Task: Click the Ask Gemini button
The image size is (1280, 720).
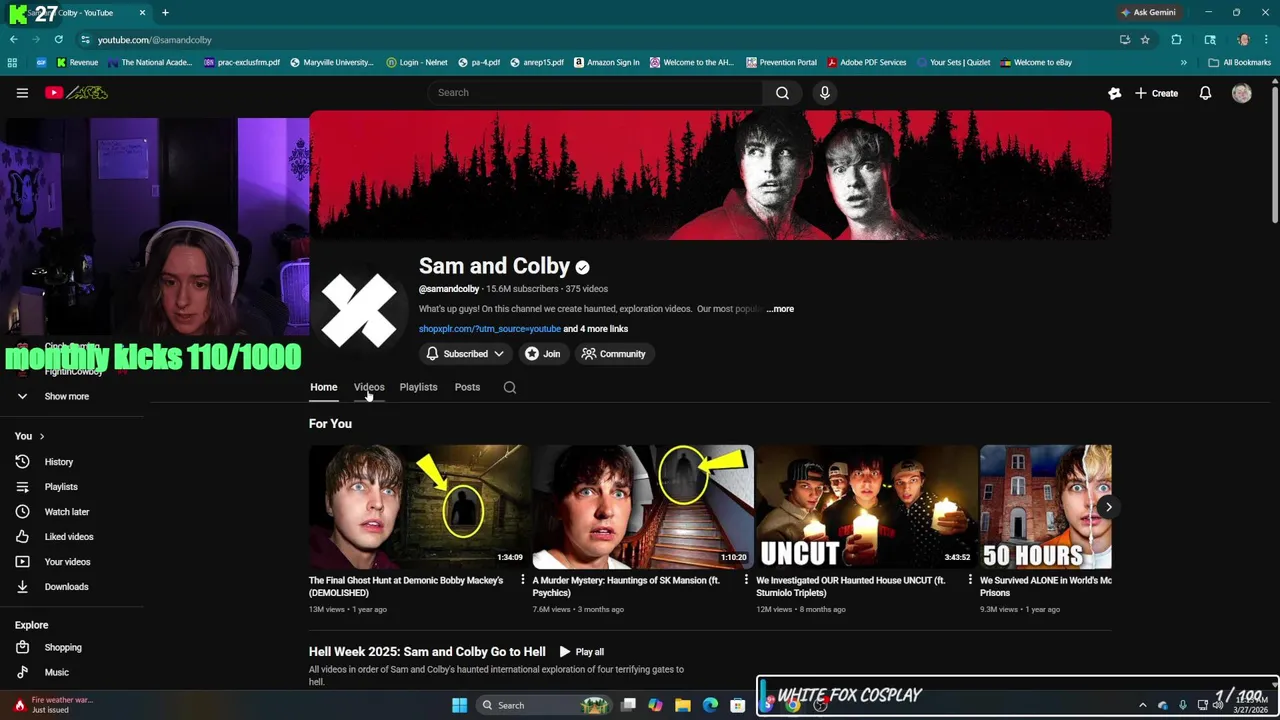Action: [x=1148, y=13]
